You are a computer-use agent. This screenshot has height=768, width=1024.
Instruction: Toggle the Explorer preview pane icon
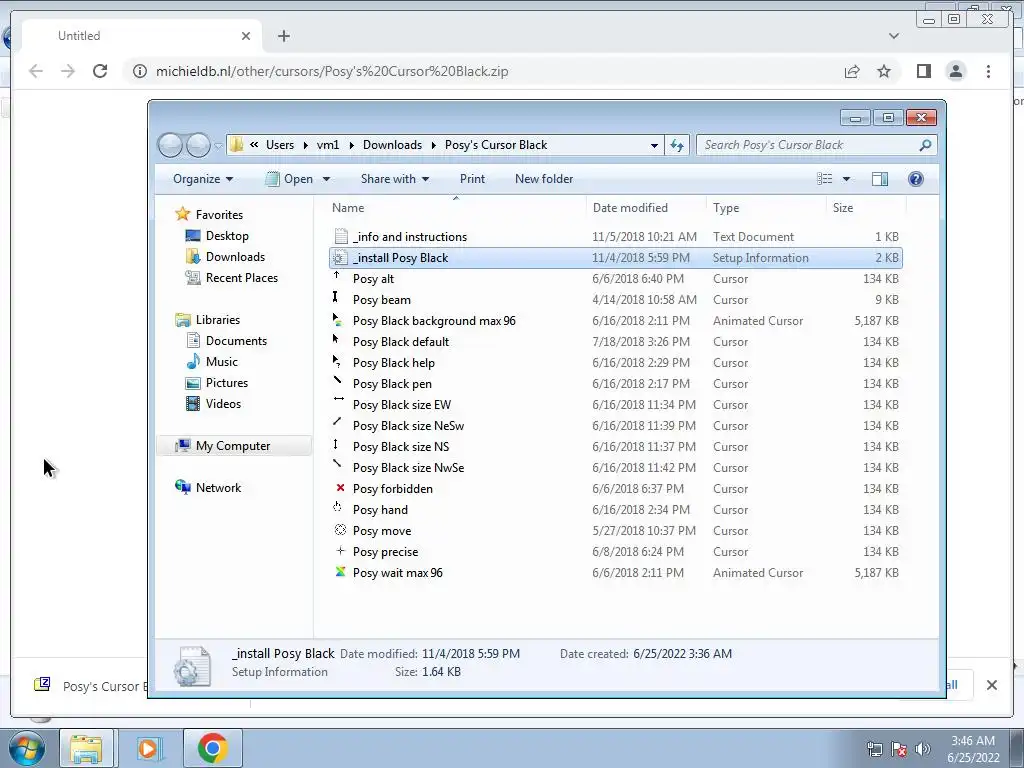pyautogui.click(x=880, y=179)
